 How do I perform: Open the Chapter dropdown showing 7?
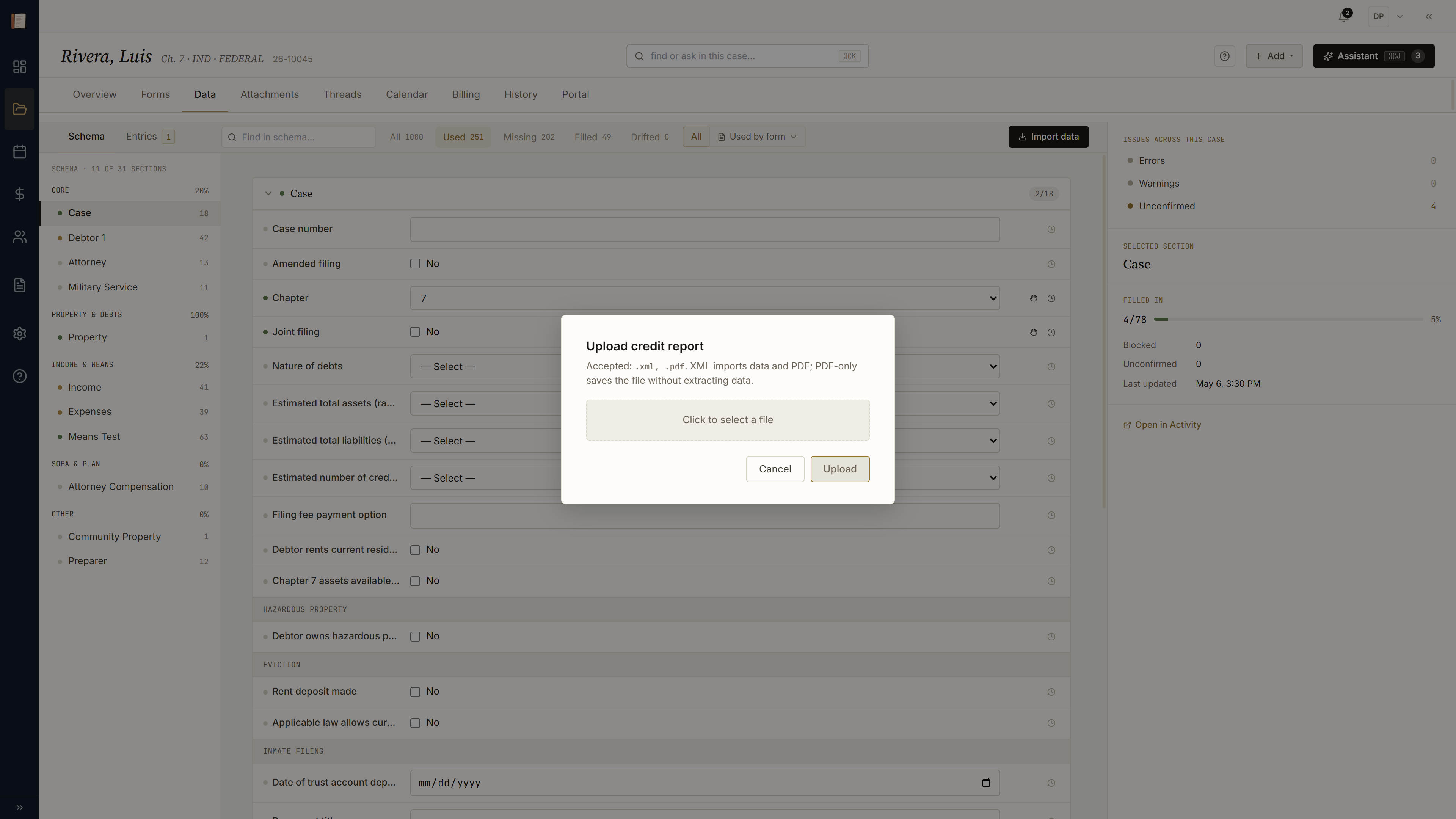[705, 298]
